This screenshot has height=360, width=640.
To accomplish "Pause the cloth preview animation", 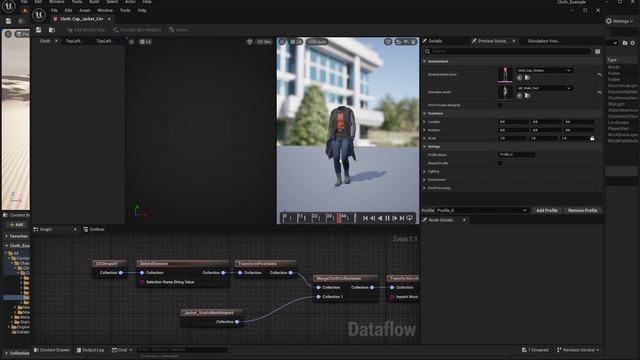I will click(x=387, y=218).
